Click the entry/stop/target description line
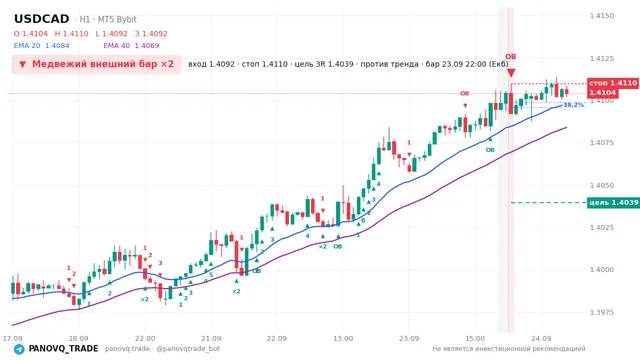 (x=348, y=64)
